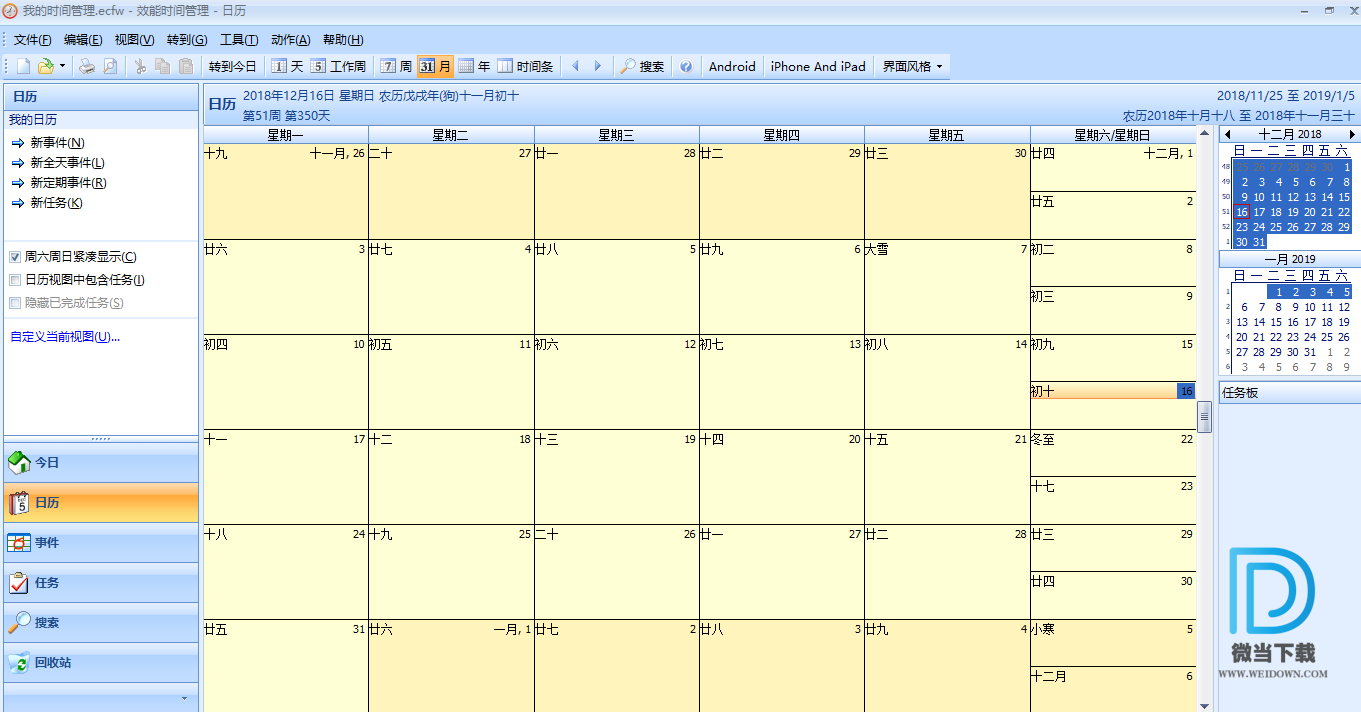Select the 日历 navigation pane button
The width and height of the screenshot is (1361, 712).
point(101,503)
